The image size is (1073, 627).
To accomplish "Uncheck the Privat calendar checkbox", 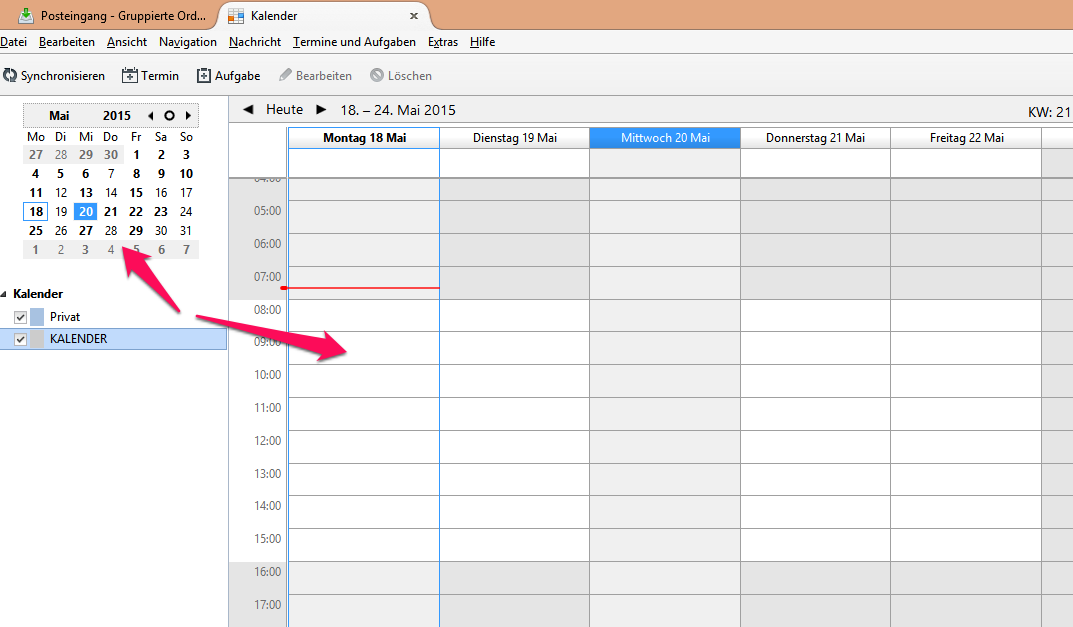I will (20, 317).
